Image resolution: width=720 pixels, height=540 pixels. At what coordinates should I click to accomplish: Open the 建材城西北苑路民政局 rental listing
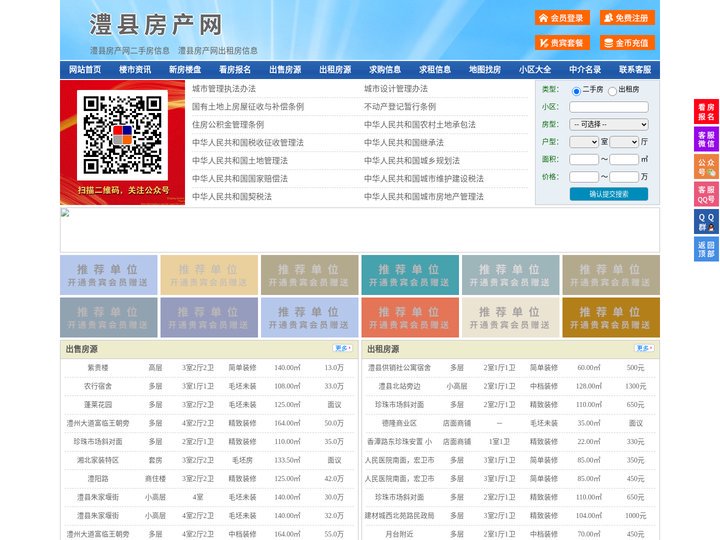399,516
